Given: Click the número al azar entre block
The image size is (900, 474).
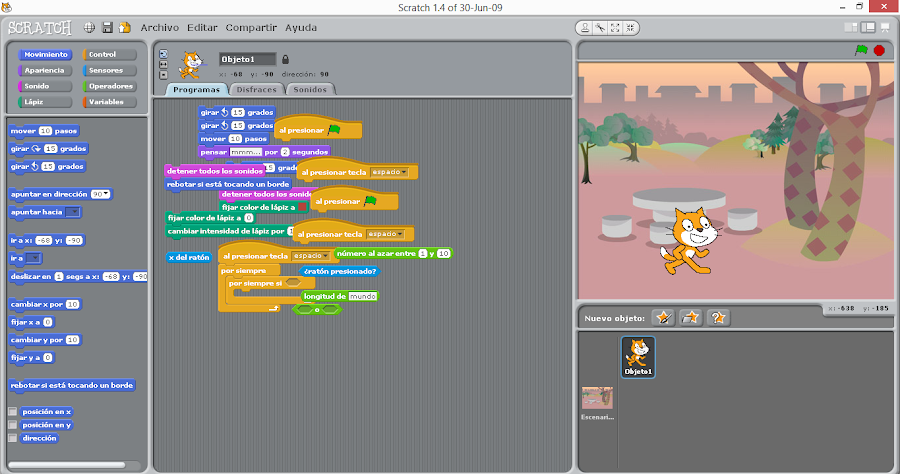Looking at the screenshot, I should (394, 253).
